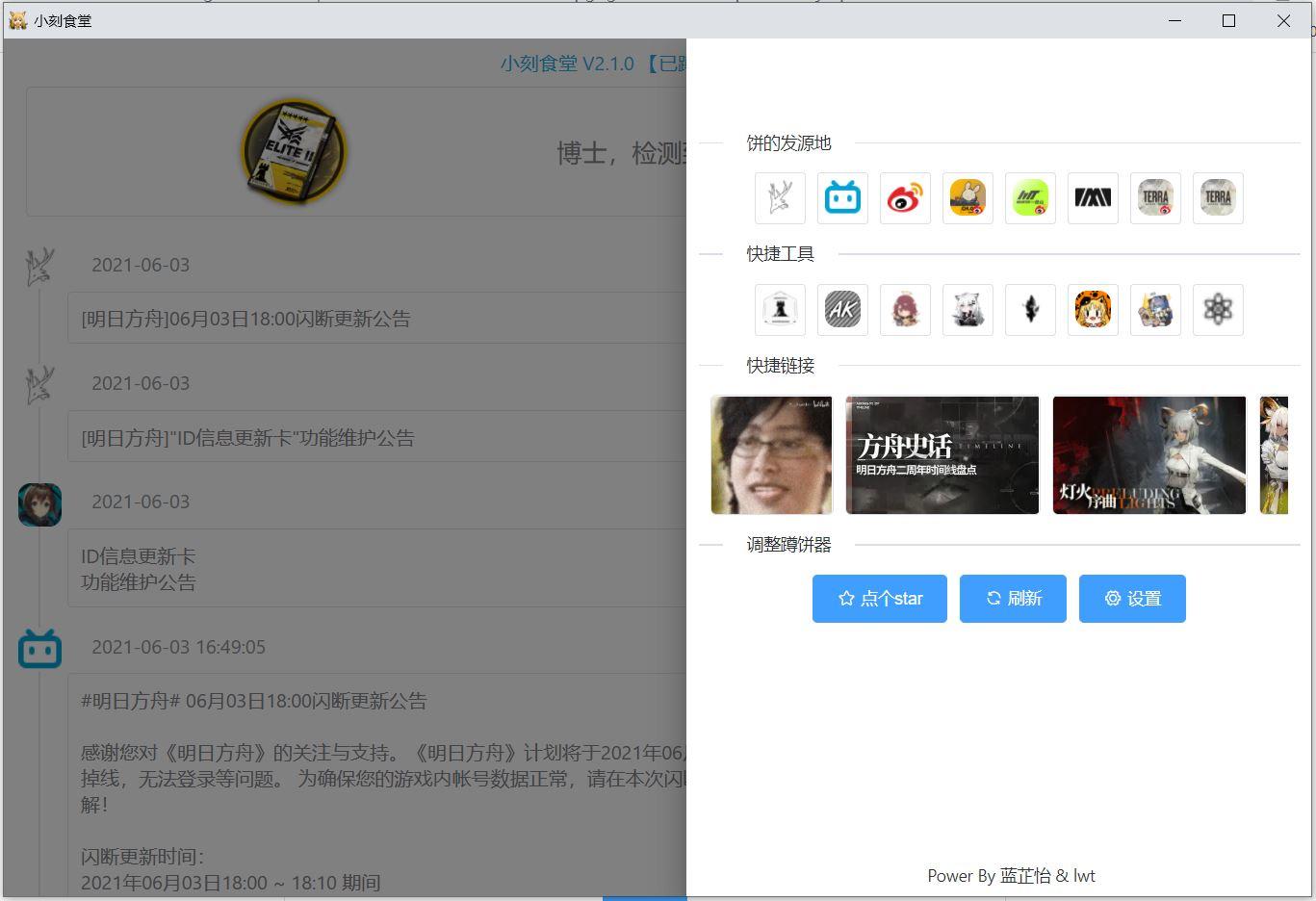Screen dimensions: 1316x901
Task: Minimize the 小刻食堂 window
Action: (x=1174, y=20)
